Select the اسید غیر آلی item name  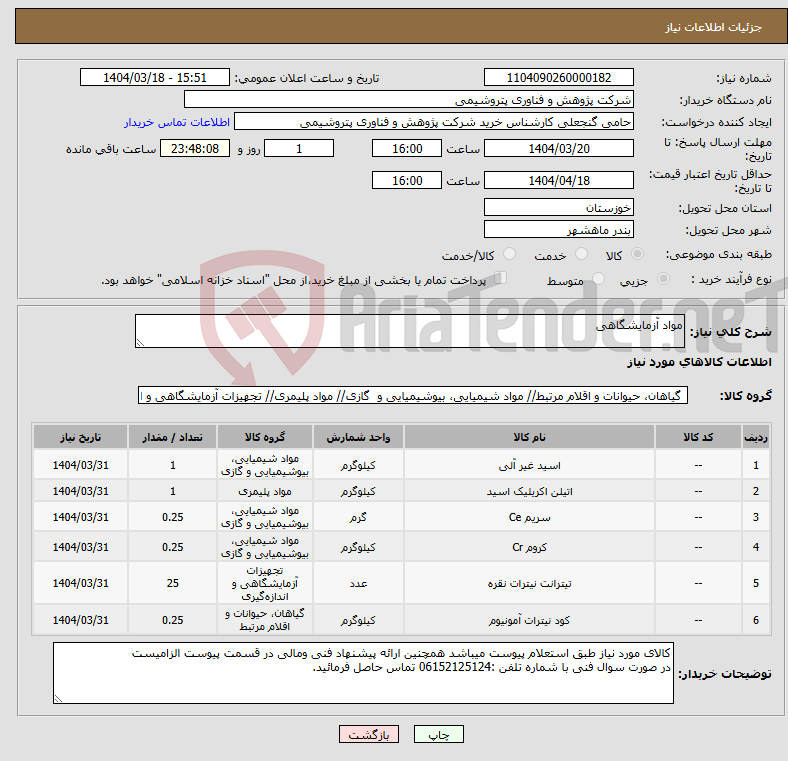(x=529, y=466)
